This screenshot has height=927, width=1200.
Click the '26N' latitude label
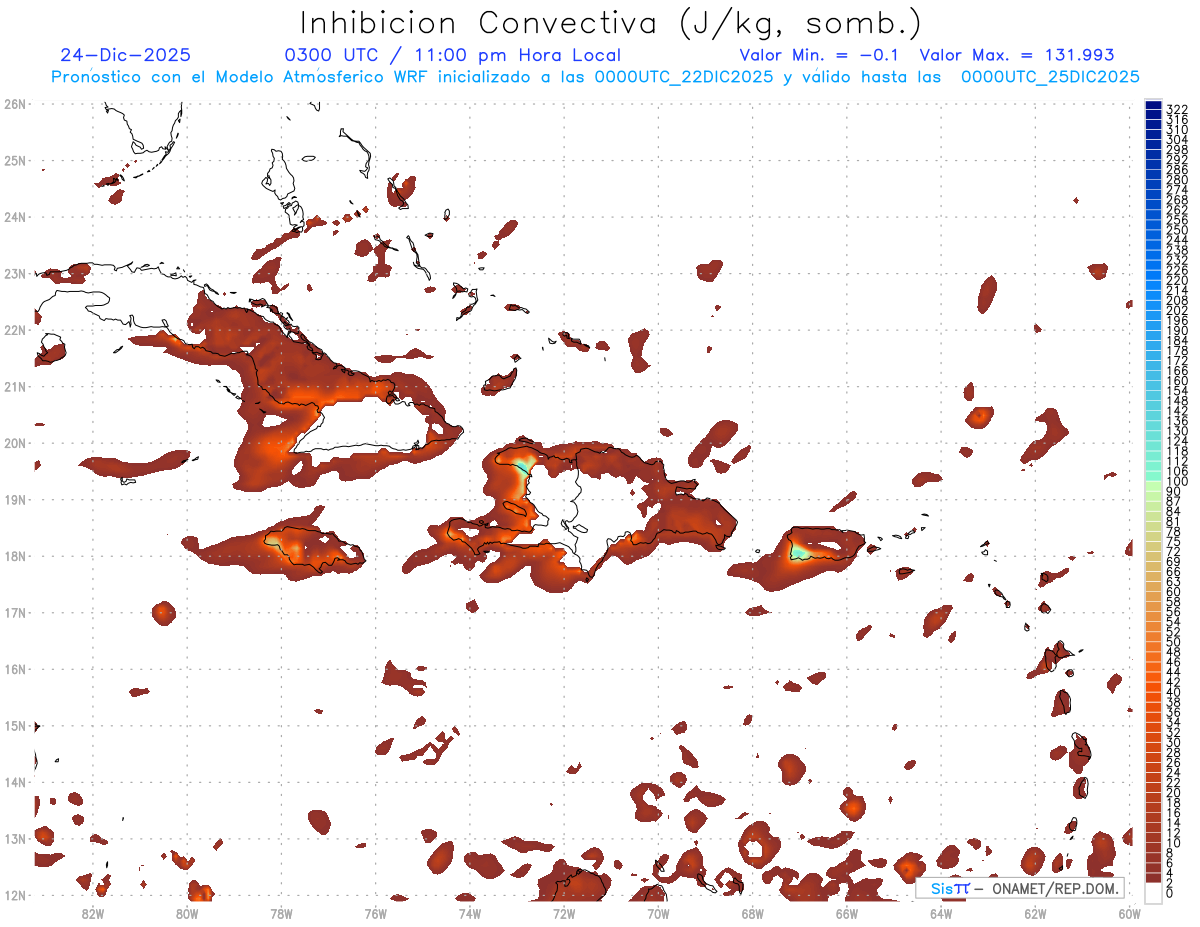(15, 104)
